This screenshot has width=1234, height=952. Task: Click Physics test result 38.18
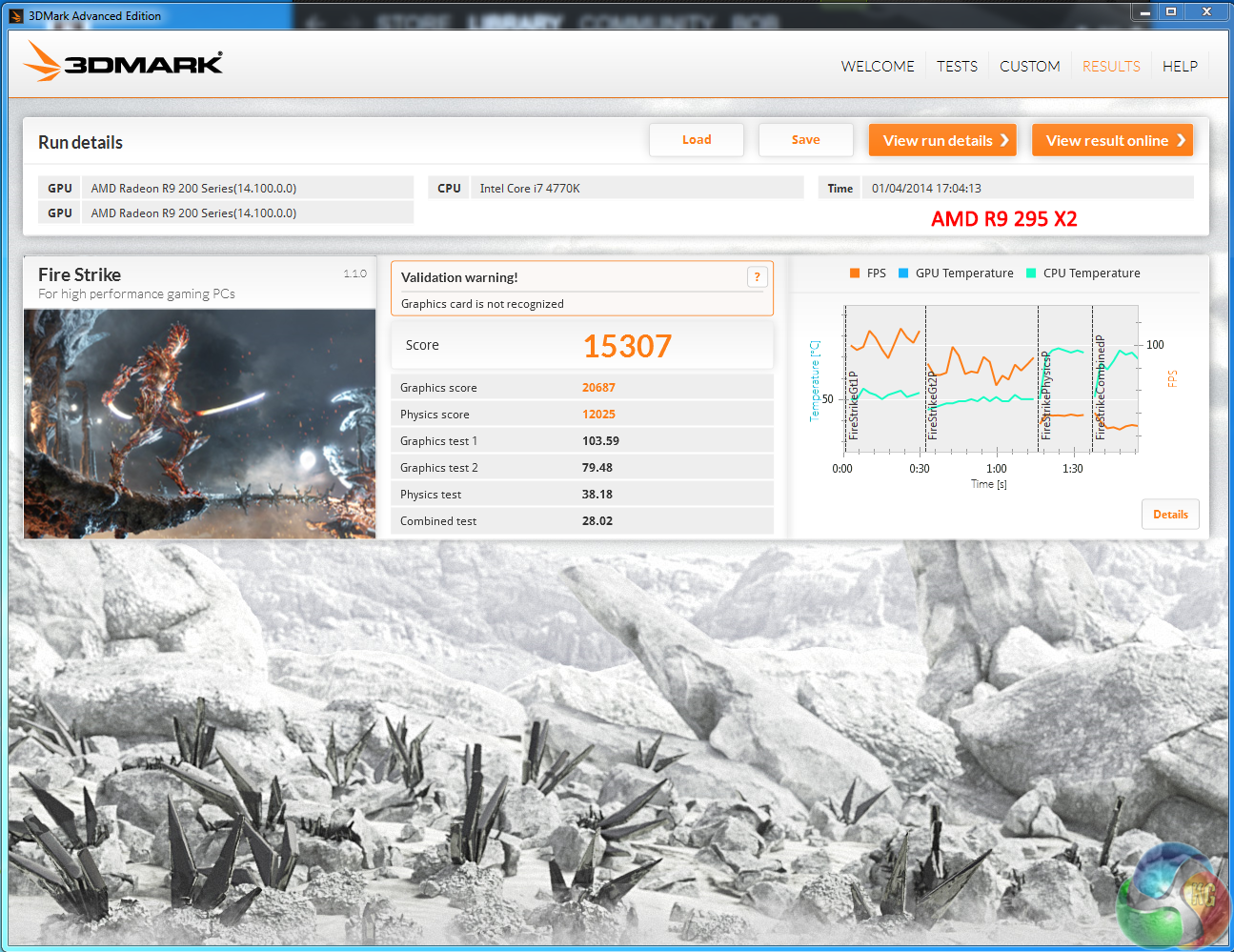coord(597,495)
